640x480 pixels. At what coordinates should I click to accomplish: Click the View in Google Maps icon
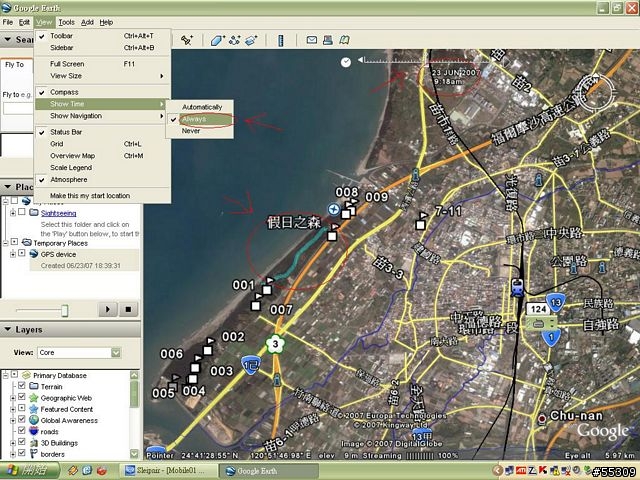(x=344, y=40)
